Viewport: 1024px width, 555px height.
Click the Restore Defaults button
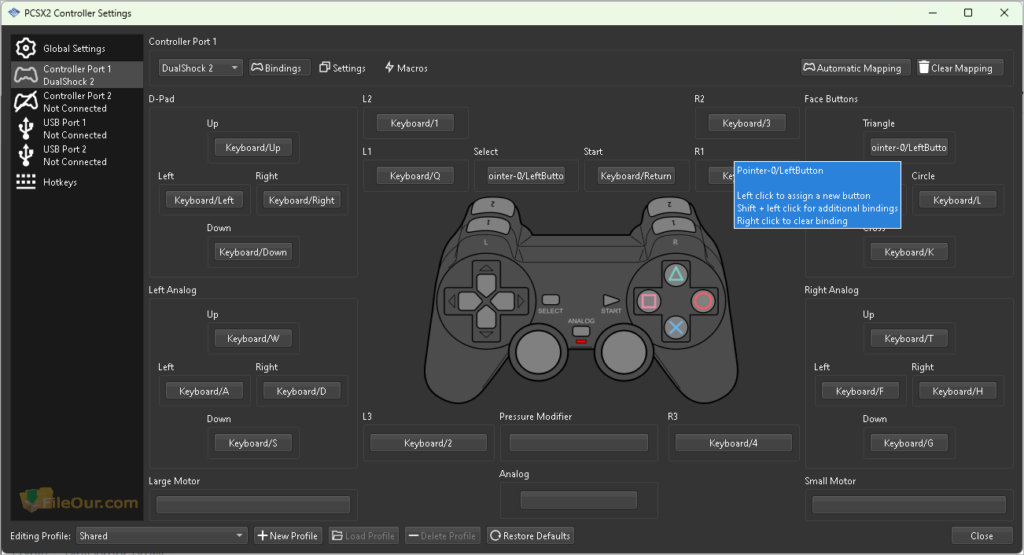530,535
